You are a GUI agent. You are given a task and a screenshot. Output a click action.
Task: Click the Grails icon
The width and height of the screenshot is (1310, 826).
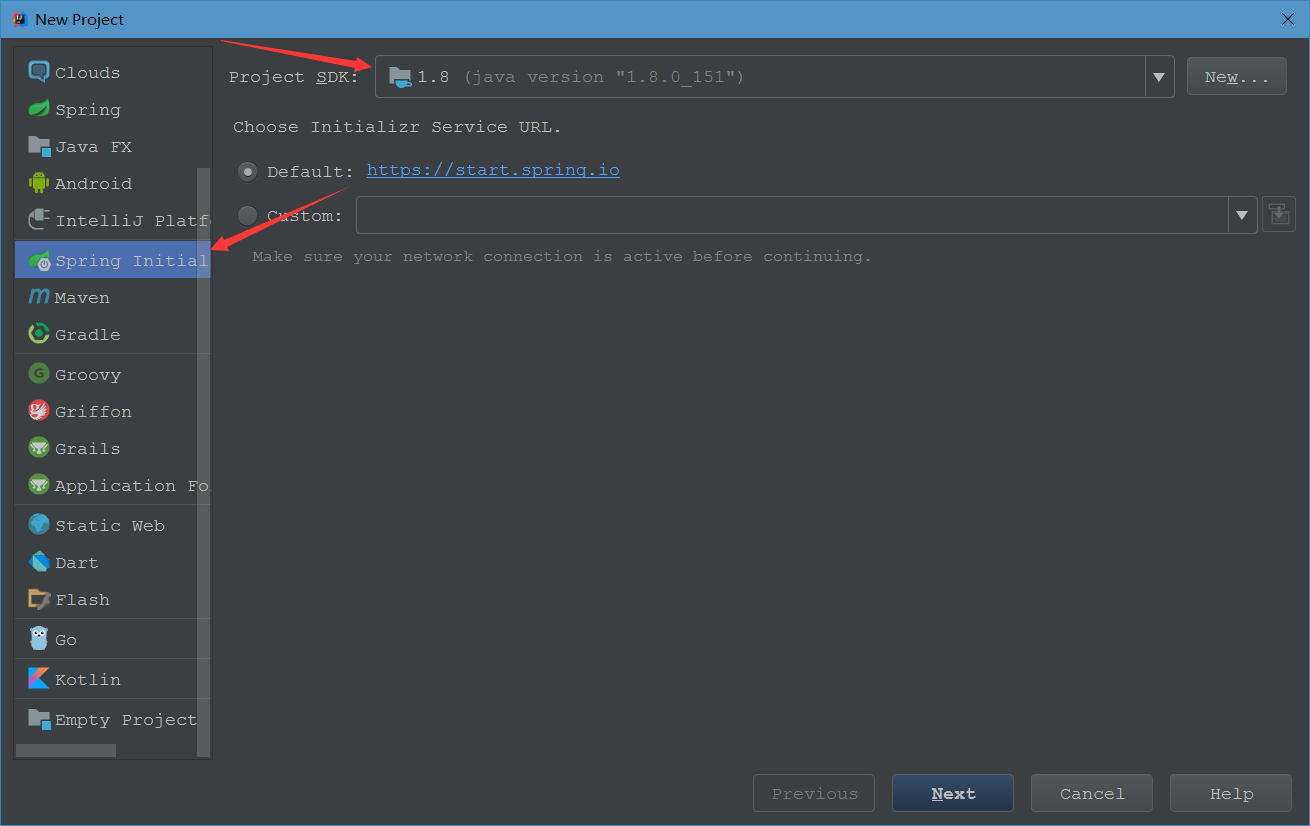(39, 448)
